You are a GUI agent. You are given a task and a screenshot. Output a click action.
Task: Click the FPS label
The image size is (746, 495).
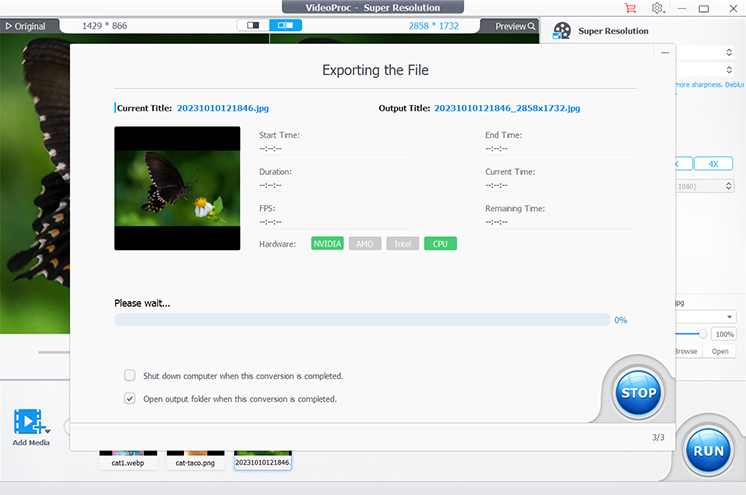tap(267, 208)
